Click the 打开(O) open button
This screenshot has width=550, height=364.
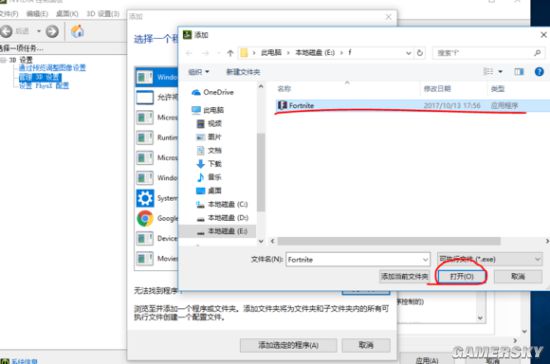click(x=462, y=276)
